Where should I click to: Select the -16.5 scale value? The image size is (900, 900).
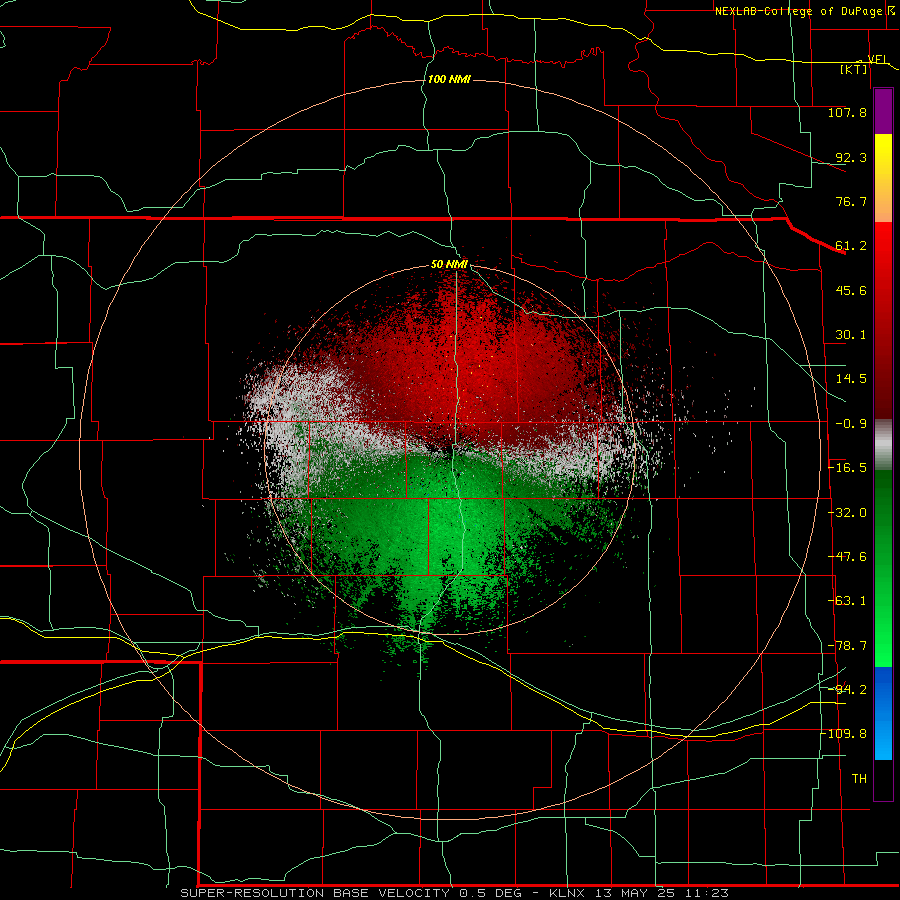848,468
